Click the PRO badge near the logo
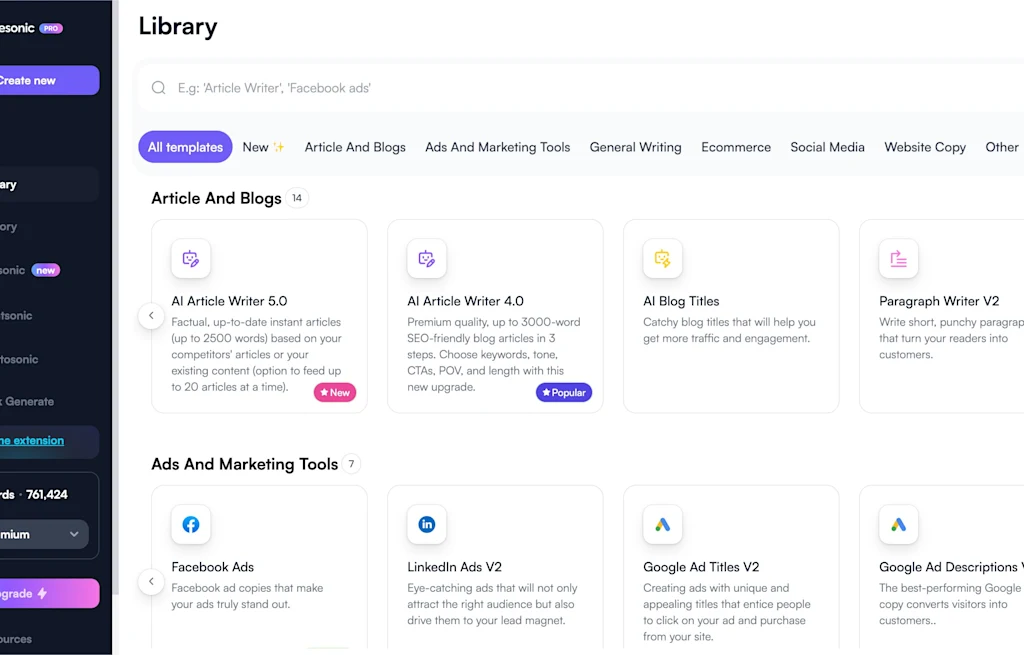The height and width of the screenshot is (655, 1024). 51,28
